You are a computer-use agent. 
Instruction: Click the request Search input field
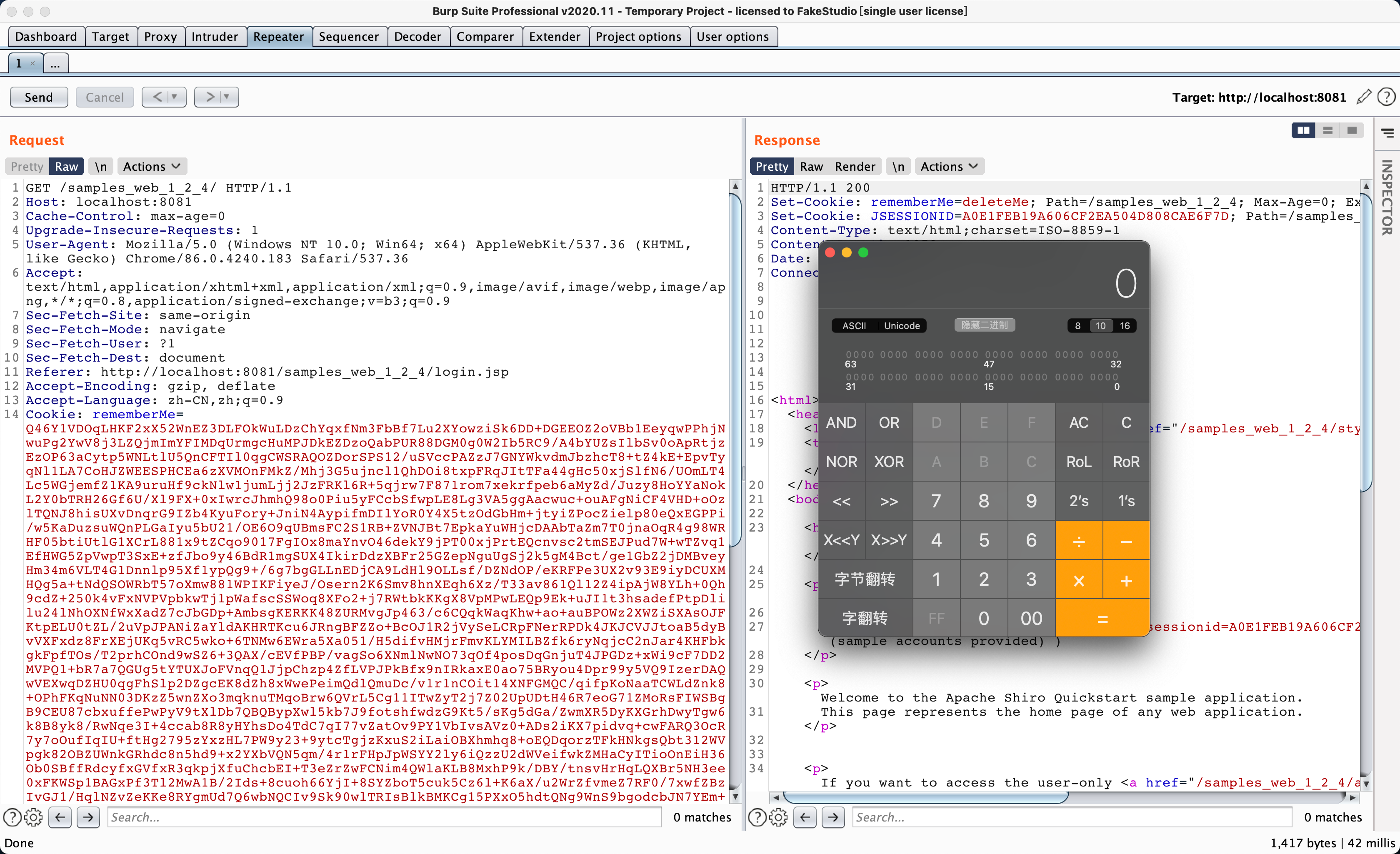(x=383, y=817)
